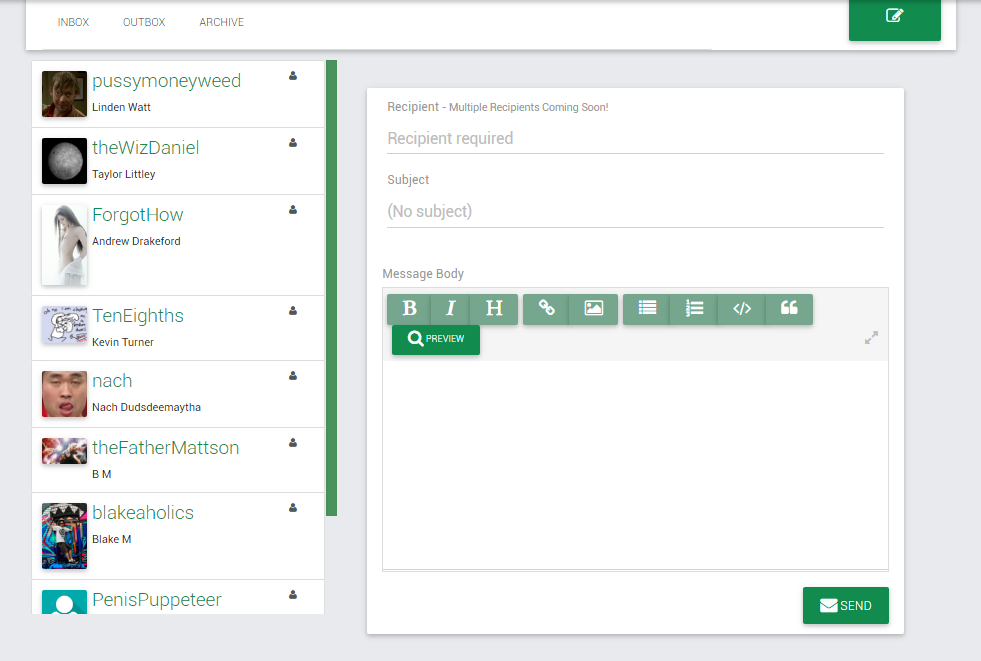Insert a hyperlink using the link icon
Image resolution: width=981 pixels, height=661 pixels.
tap(546, 308)
